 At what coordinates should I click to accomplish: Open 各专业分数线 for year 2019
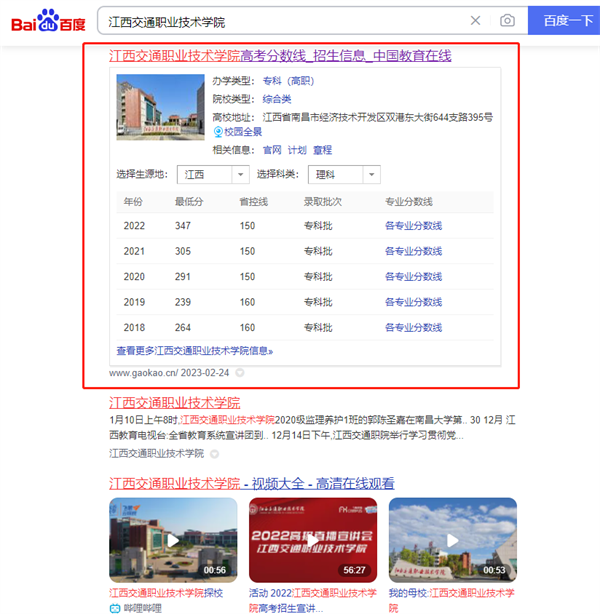point(414,302)
